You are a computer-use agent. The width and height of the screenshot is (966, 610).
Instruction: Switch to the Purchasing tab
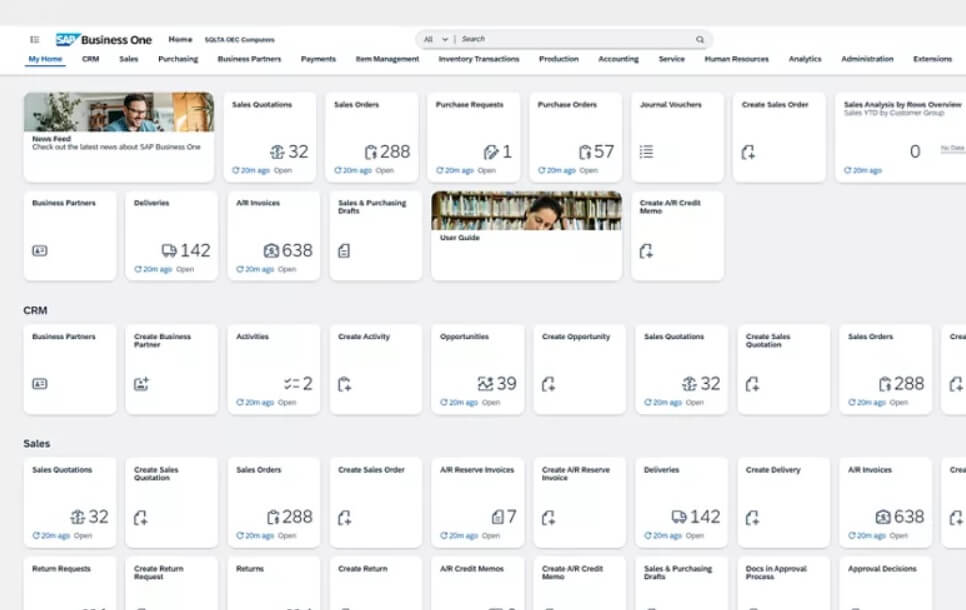click(x=178, y=59)
